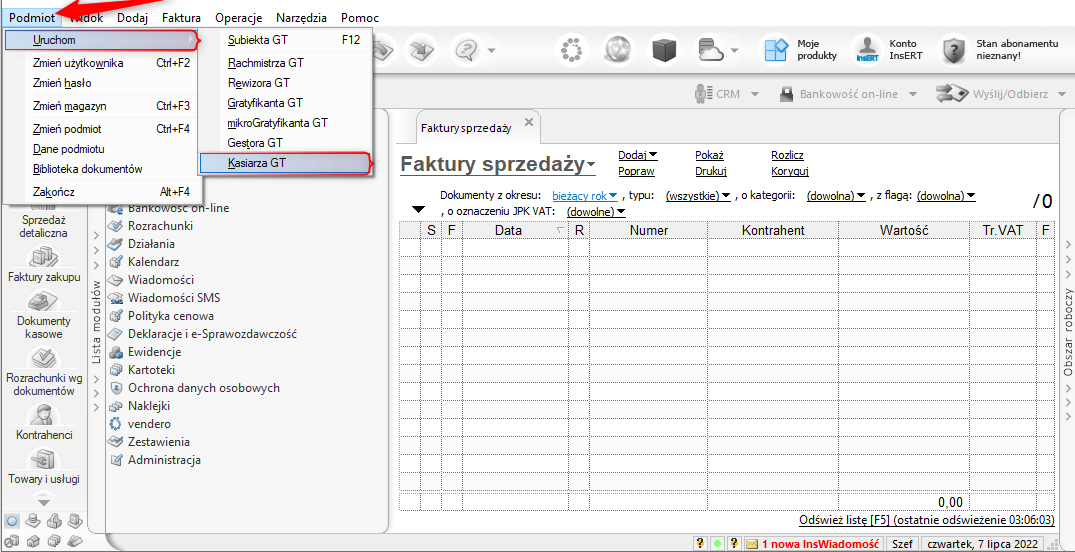1075x552 pixels.
Task: Click the green dot status indicator
Action: pos(717,544)
